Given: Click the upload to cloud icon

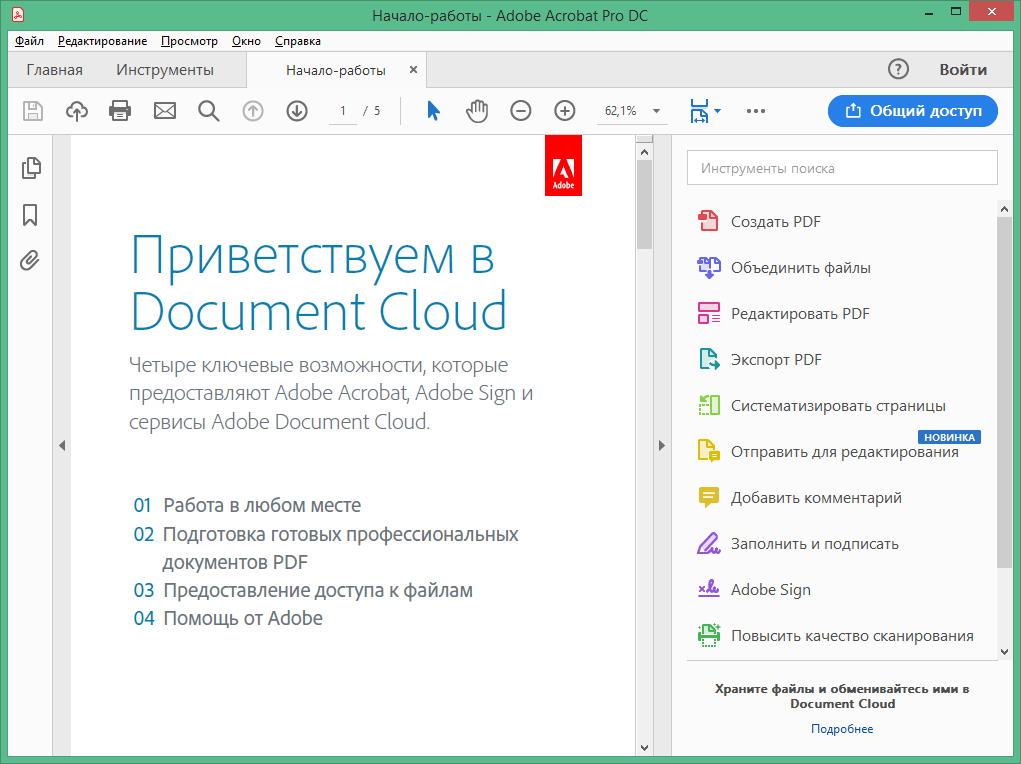Looking at the screenshot, I should pyautogui.click(x=77, y=111).
